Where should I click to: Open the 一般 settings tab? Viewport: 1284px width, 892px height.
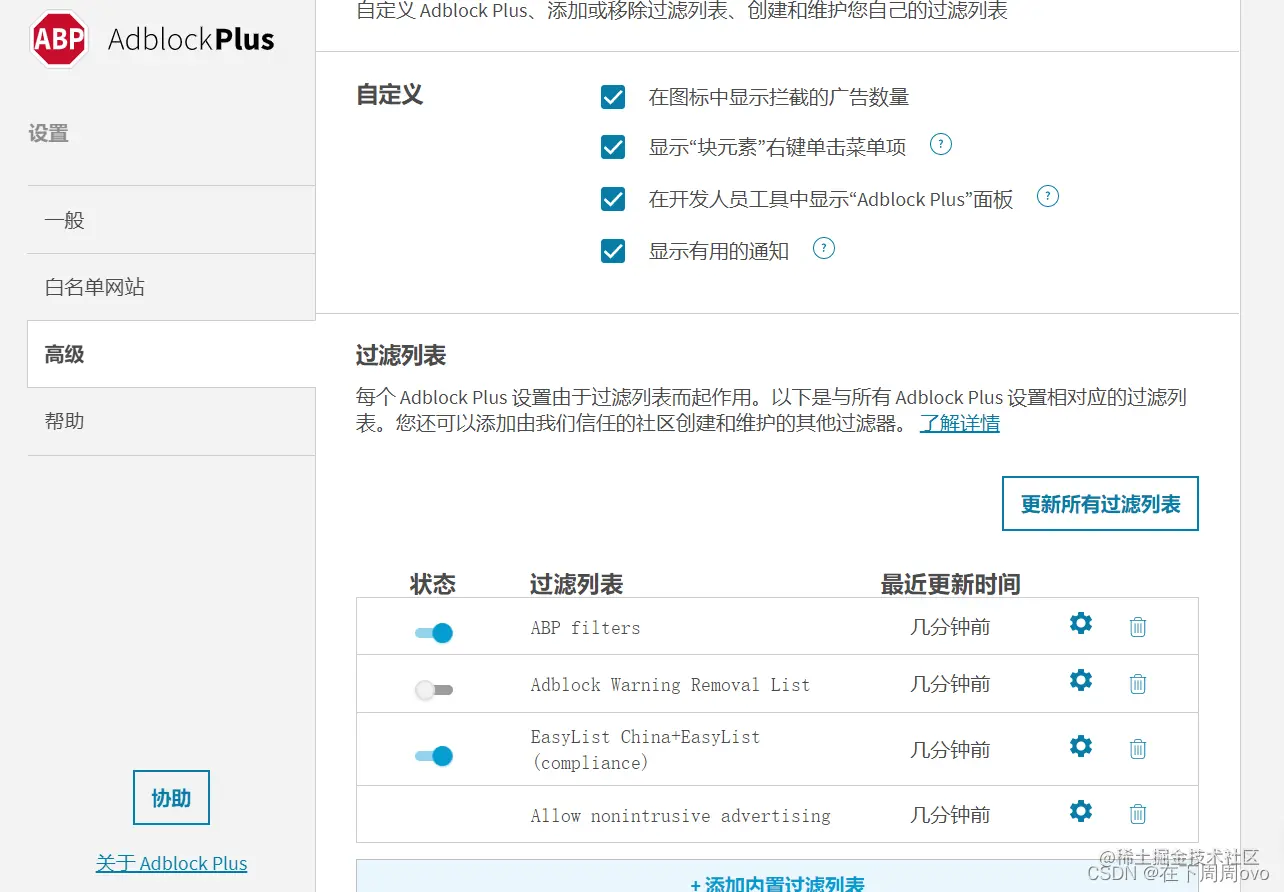[x=171, y=220]
